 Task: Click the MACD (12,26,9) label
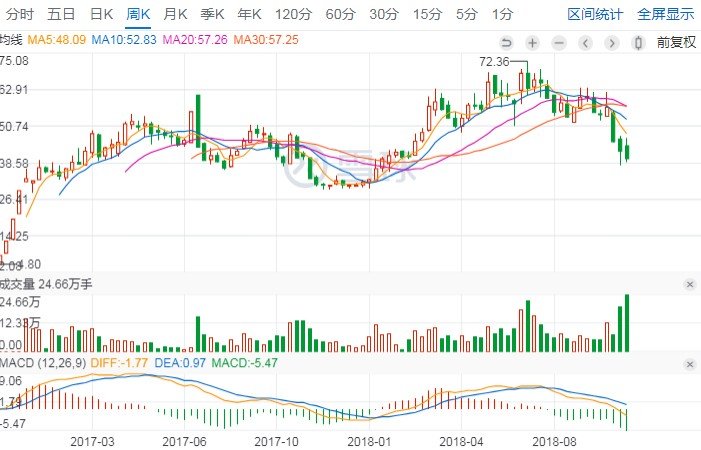pyautogui.click(x=43, y=362)
